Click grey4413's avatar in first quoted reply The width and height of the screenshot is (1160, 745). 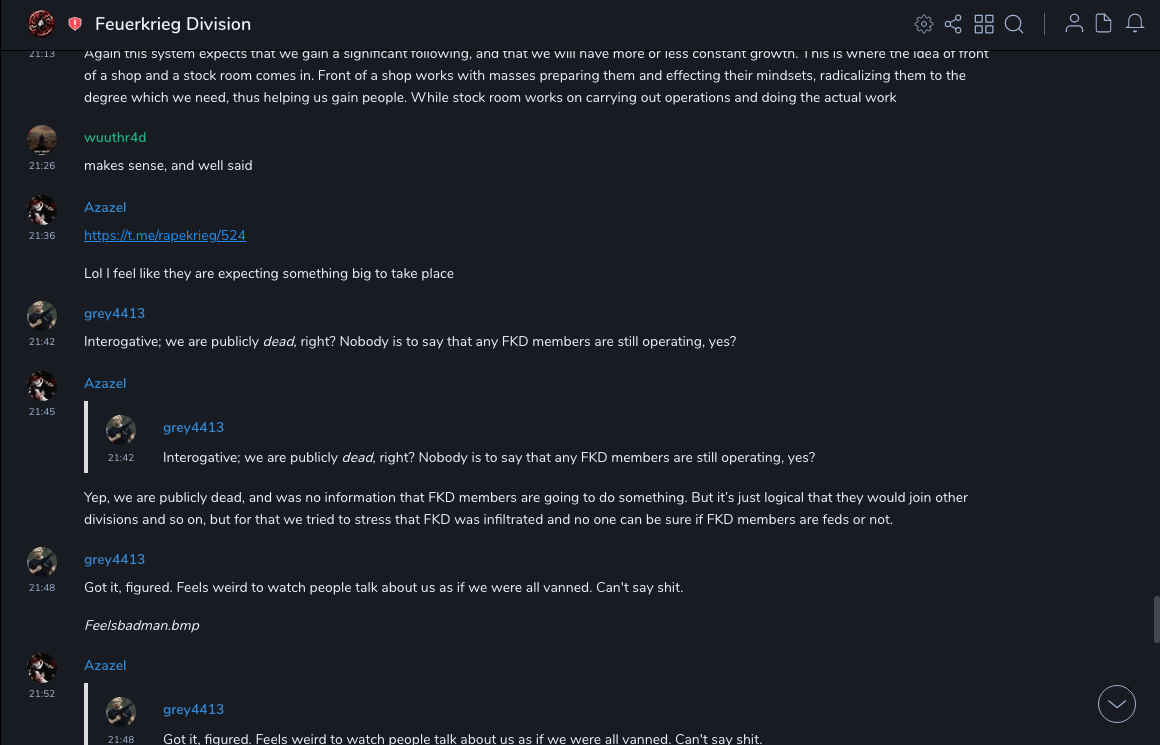[121, 430]
